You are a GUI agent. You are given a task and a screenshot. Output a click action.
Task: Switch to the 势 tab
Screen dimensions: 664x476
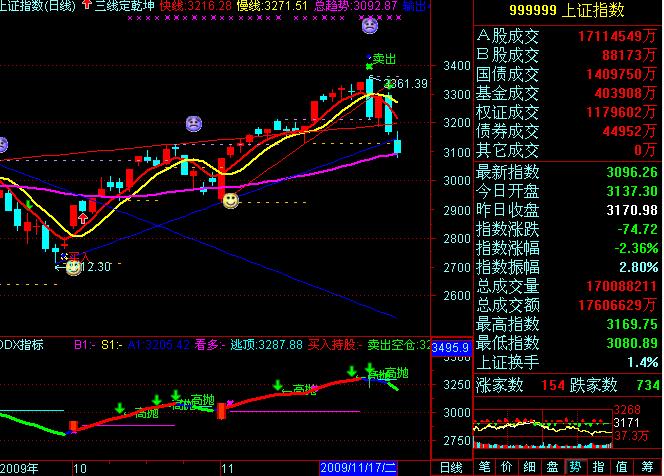[x=575, y=467]
